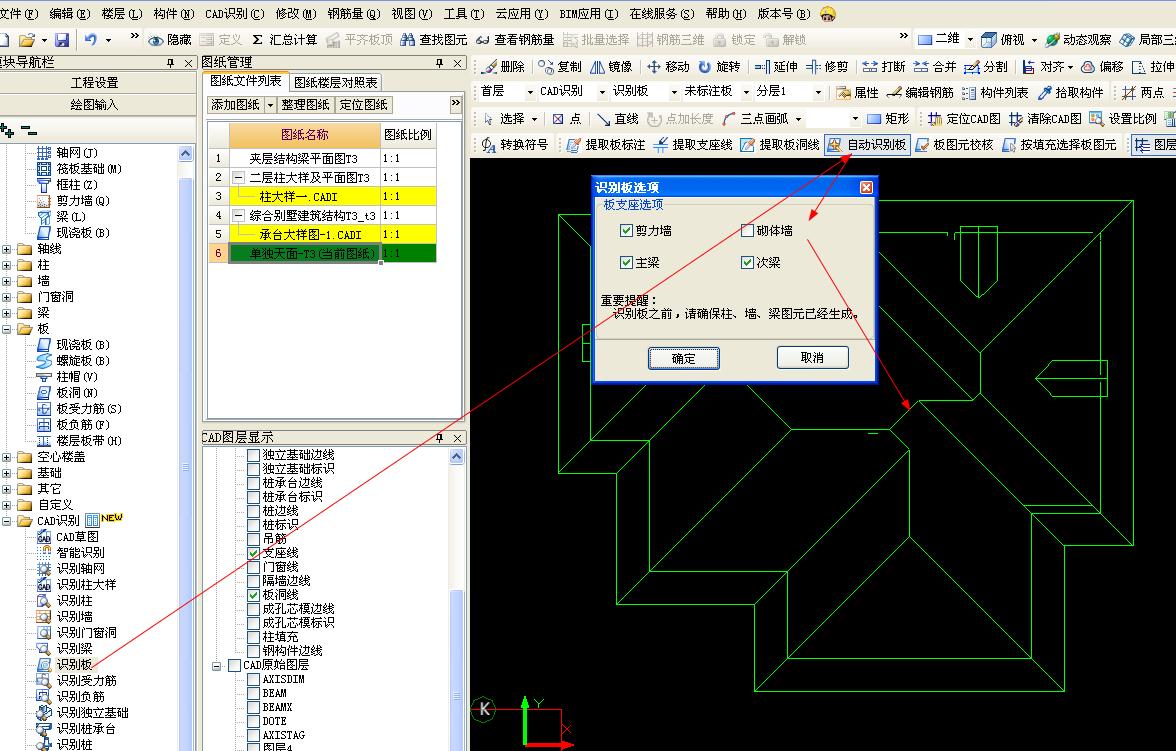This screenshot has height=751, width=1176.
Task: Open 属性 properties panel
Action: (857, 92)
